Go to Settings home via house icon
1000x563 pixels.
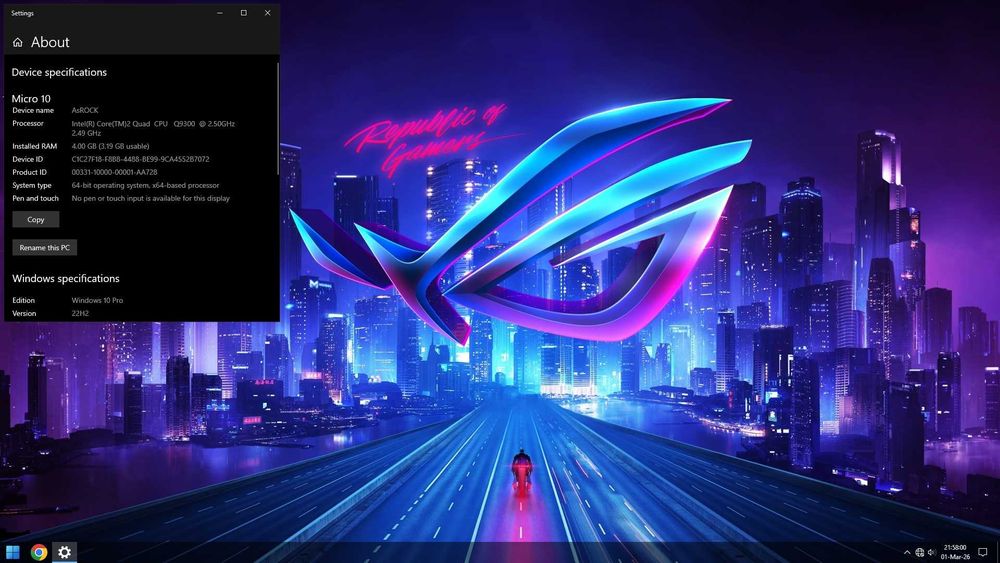click(x=18, y=42)
